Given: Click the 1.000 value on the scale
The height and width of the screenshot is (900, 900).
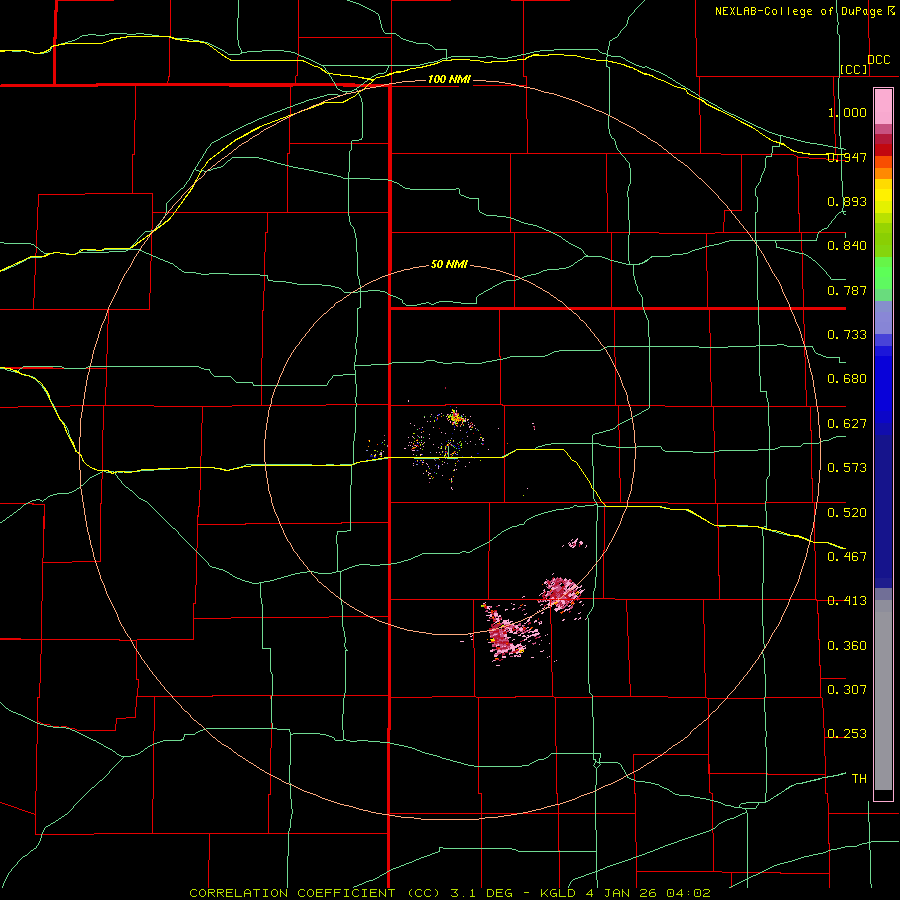Looking at the screenshot, I should pos(847,112).
